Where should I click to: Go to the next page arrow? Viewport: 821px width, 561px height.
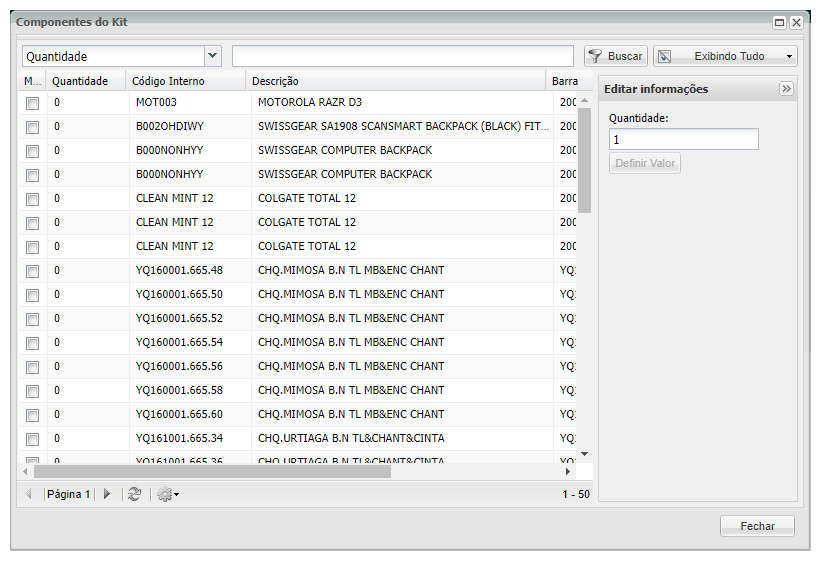pyautogui.click(x=107, y=494)
